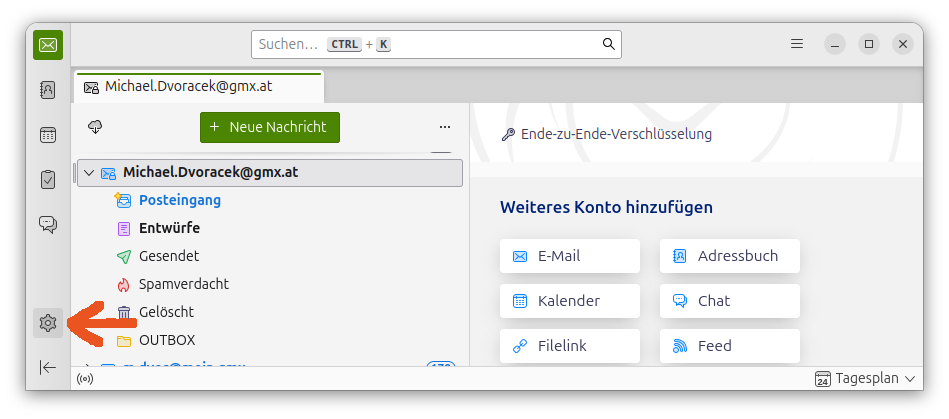The image size is (949, 419).
Task: Open the Entwürfe folder
Action: [x=169, y=228]
